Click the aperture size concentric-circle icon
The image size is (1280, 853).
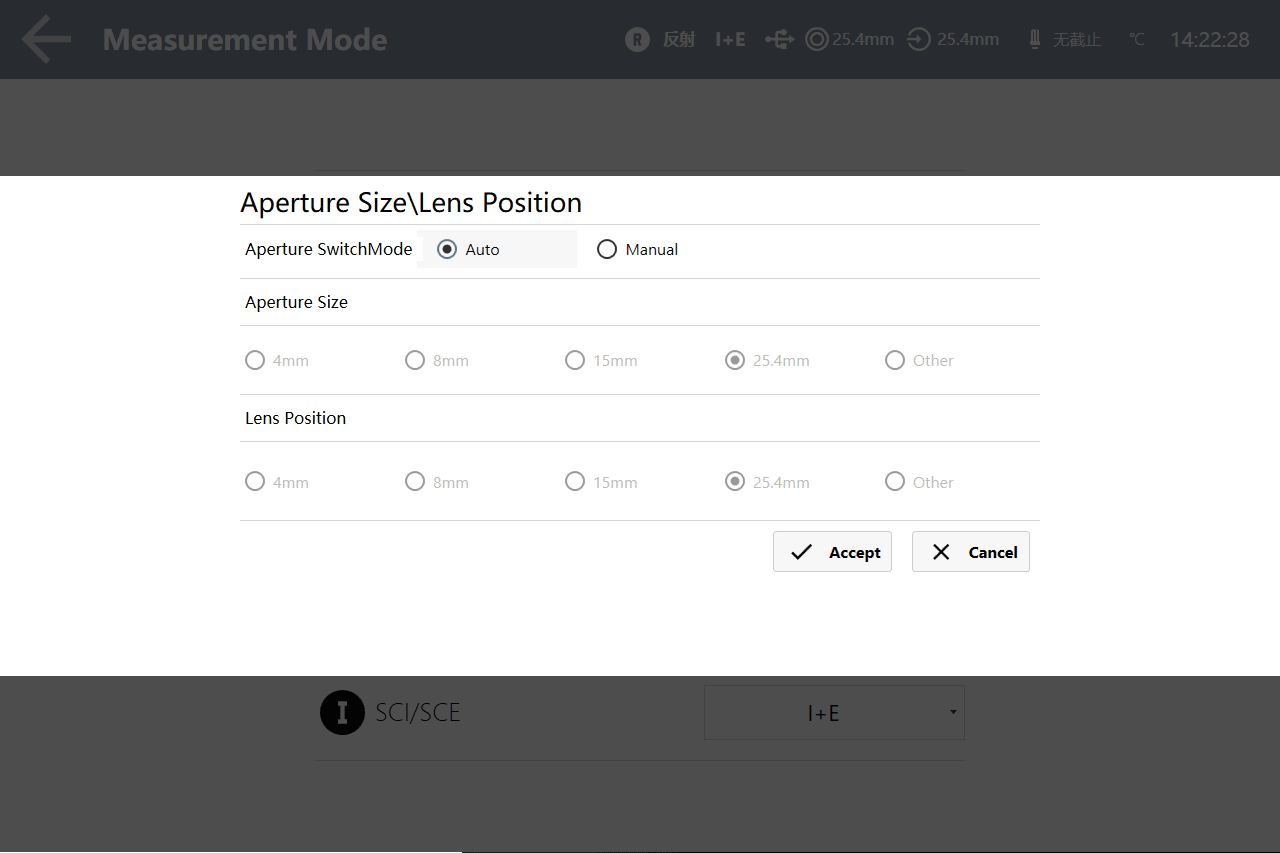pos(817,40)
